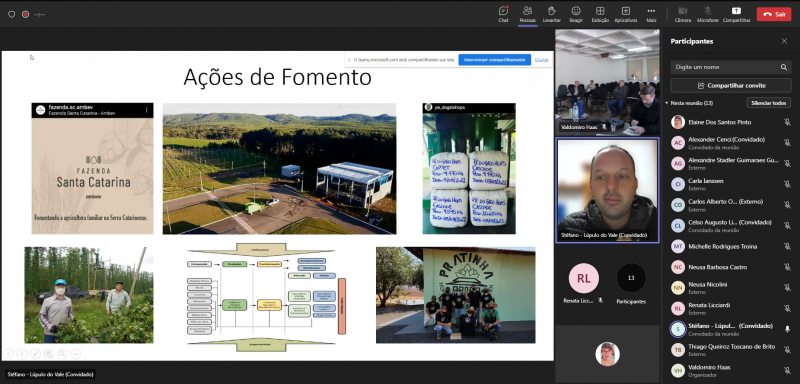This screenshot has height=384, width=800.
Task: Select participant Elaine Dos Santos Pinto
Action: (x=731, y=122)
